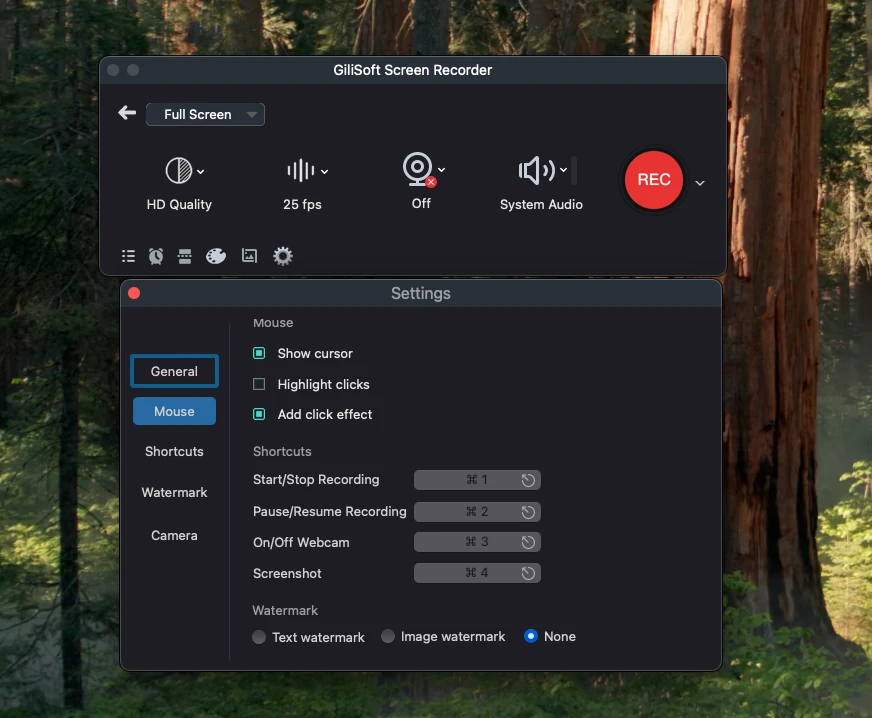
Task: Expand the System Audio chevron
Action: pyautogui.click(x=563, y=170)
